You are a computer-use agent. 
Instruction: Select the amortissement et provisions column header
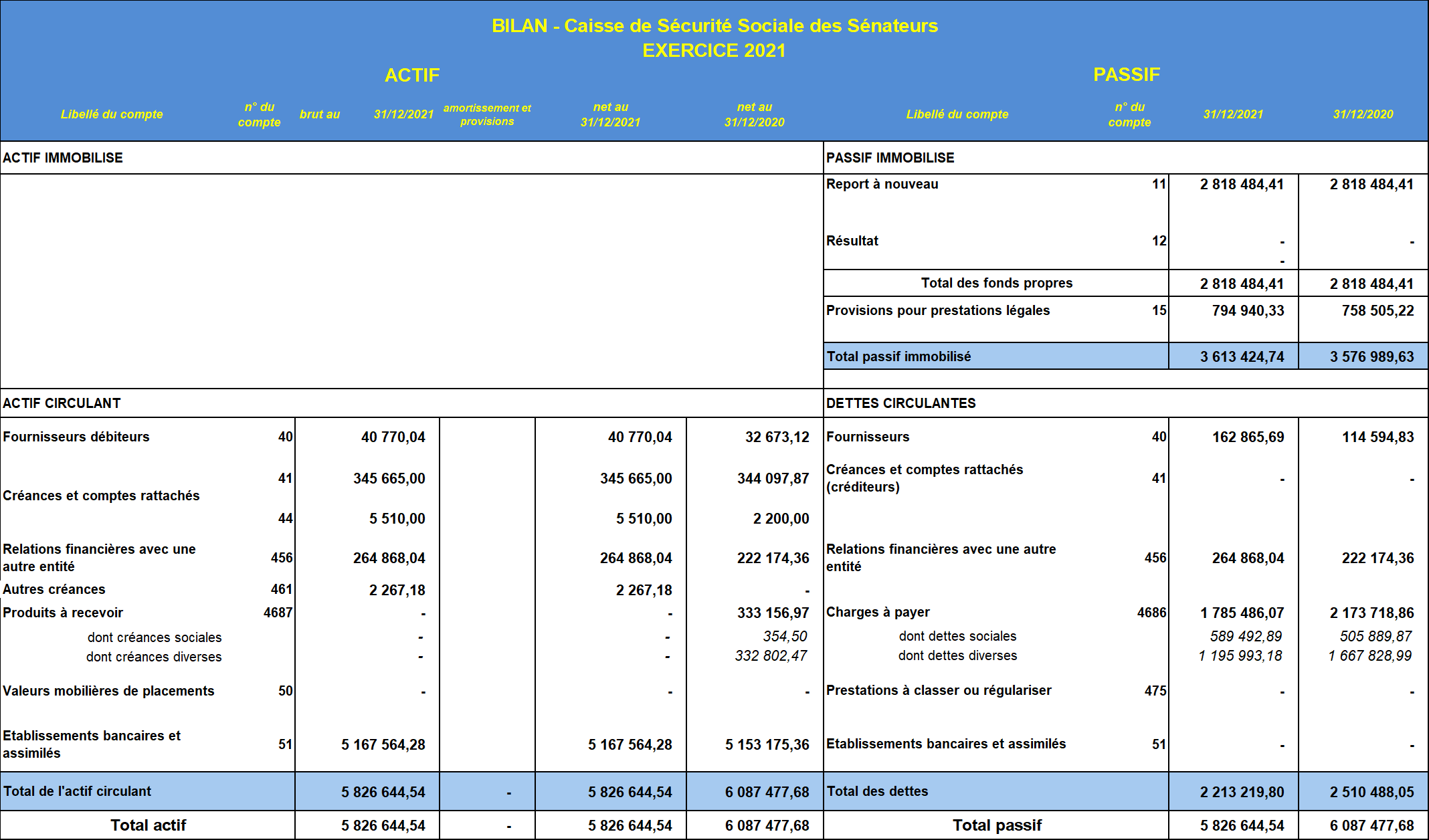(487, 114)
